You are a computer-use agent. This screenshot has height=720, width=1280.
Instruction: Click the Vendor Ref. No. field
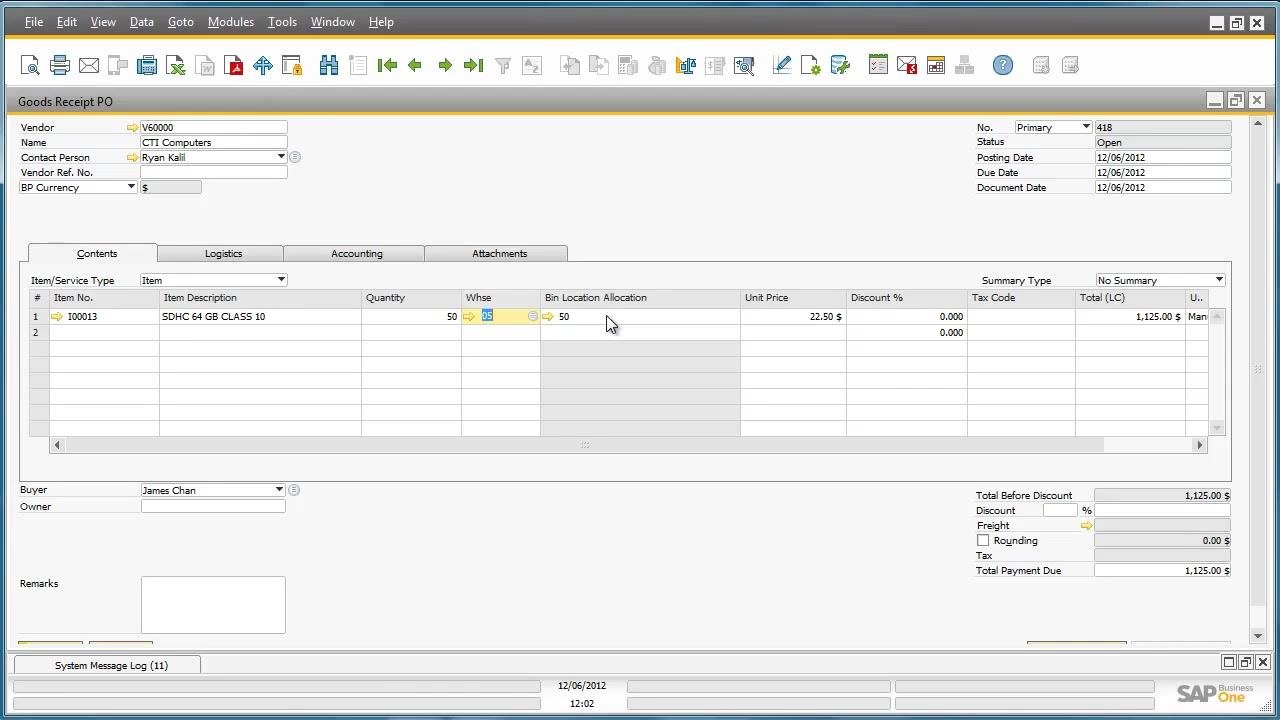(x=214, y=173)
